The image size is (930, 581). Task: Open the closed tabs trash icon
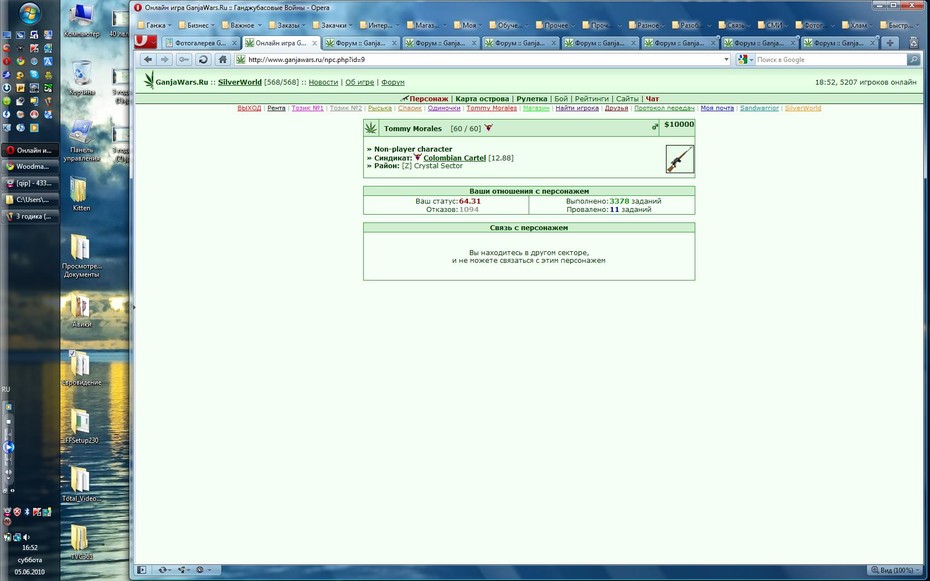(x=913, y=43)
